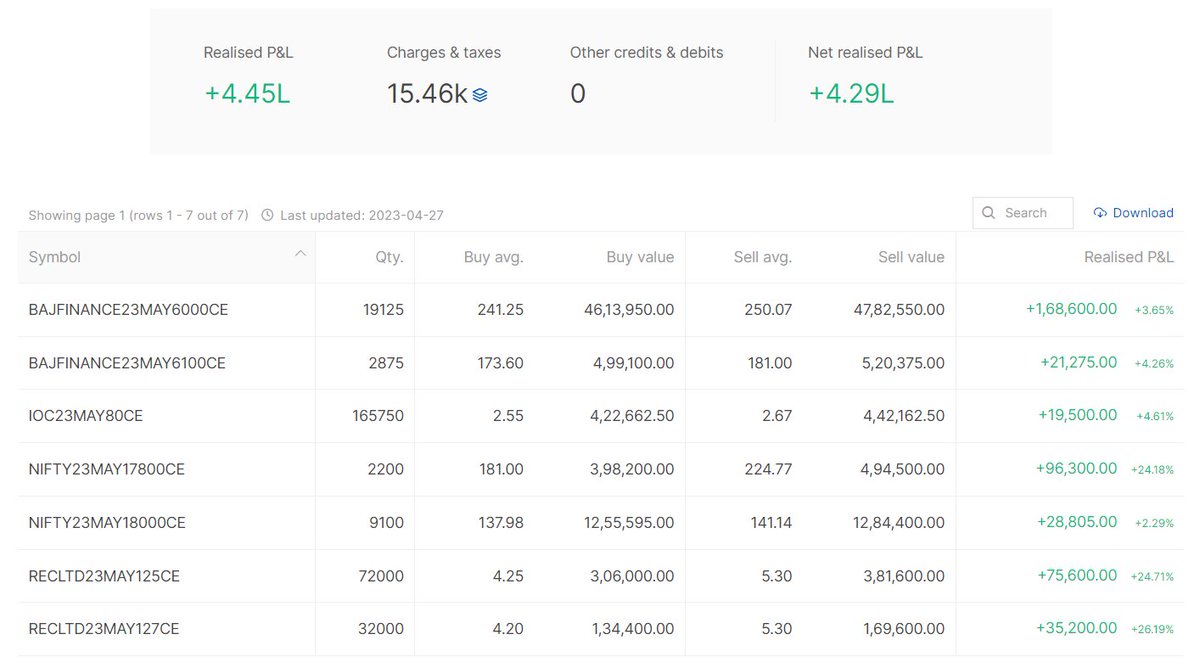Click the Download cloud icon
The width and height of the screenshot is (1200, 668).
coord(1100,213)
